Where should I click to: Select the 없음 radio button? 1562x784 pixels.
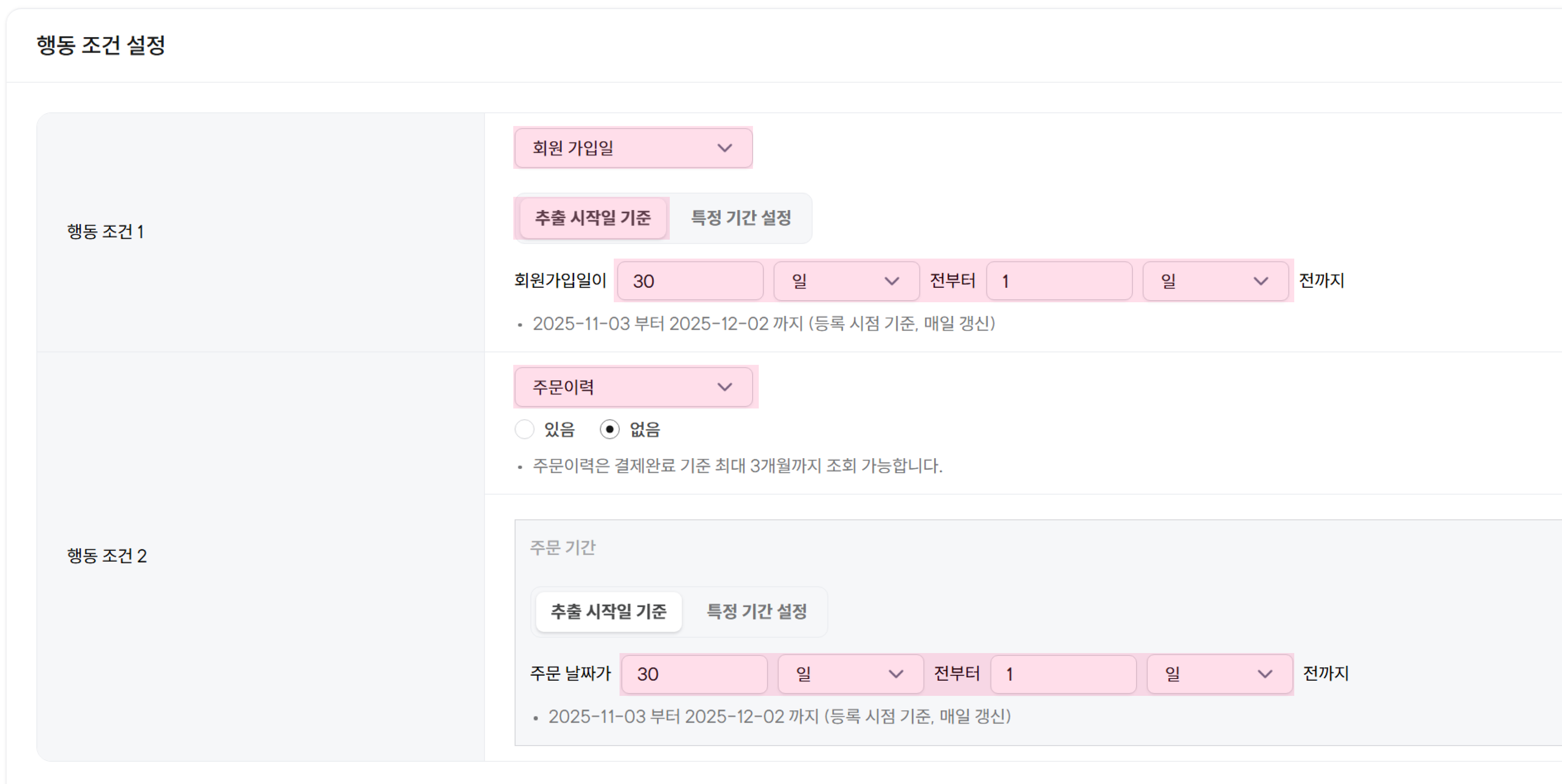pyautogui.click(x=610, y=429)
